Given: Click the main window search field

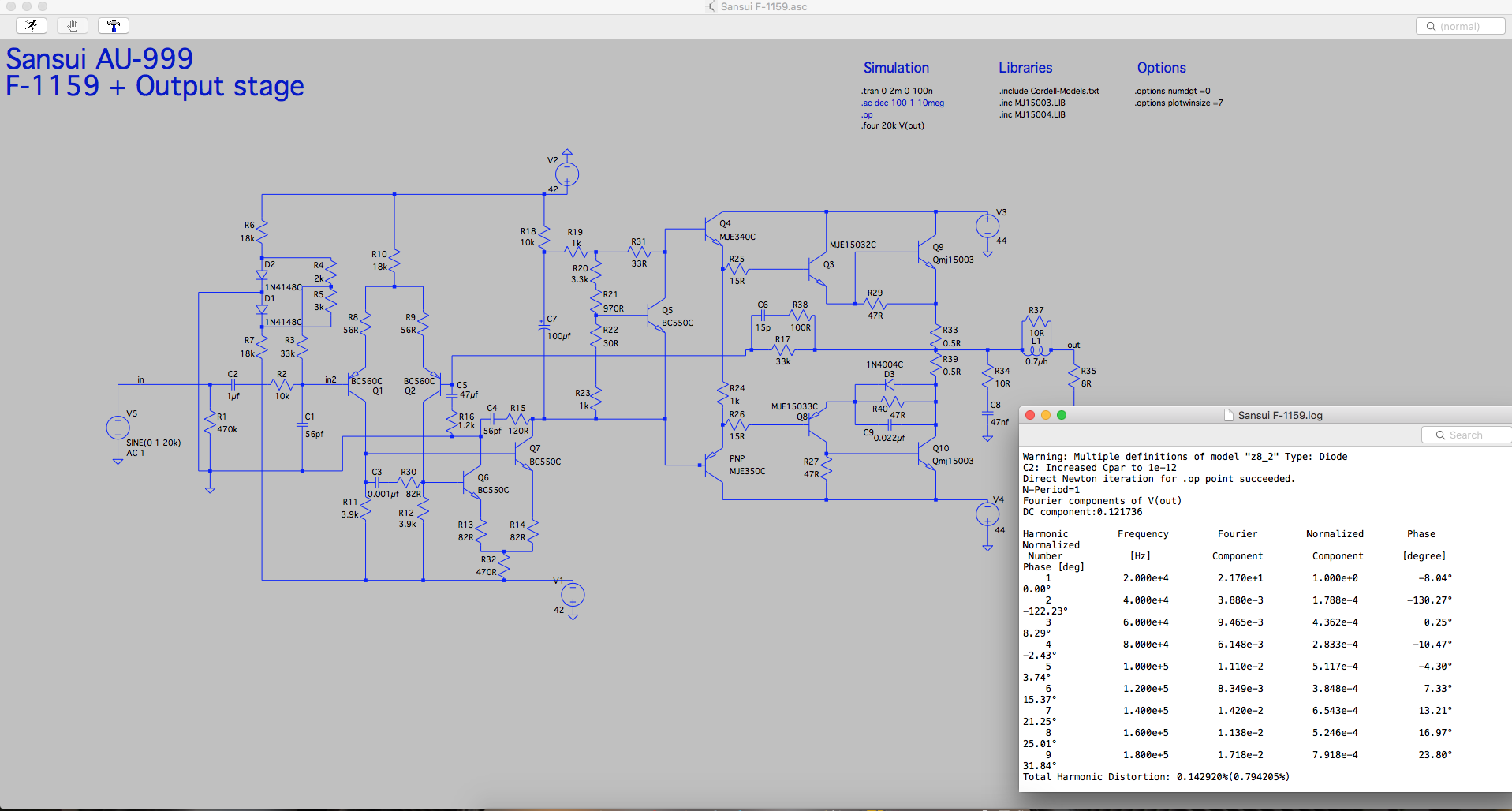Looking at the screenshot, I should click(x=1460, y=26).
